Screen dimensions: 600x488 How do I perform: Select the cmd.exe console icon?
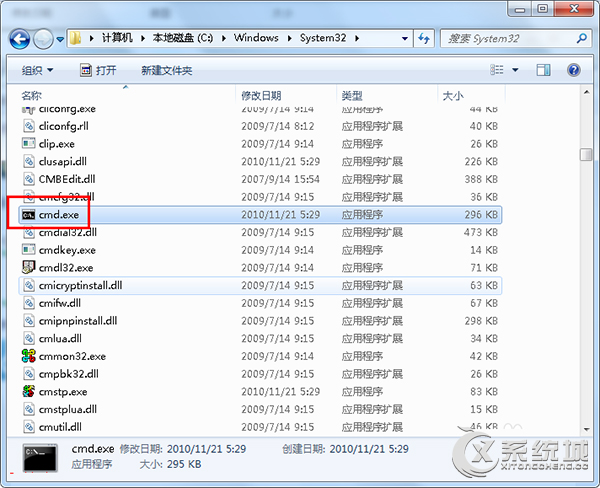tap(29, 215)
